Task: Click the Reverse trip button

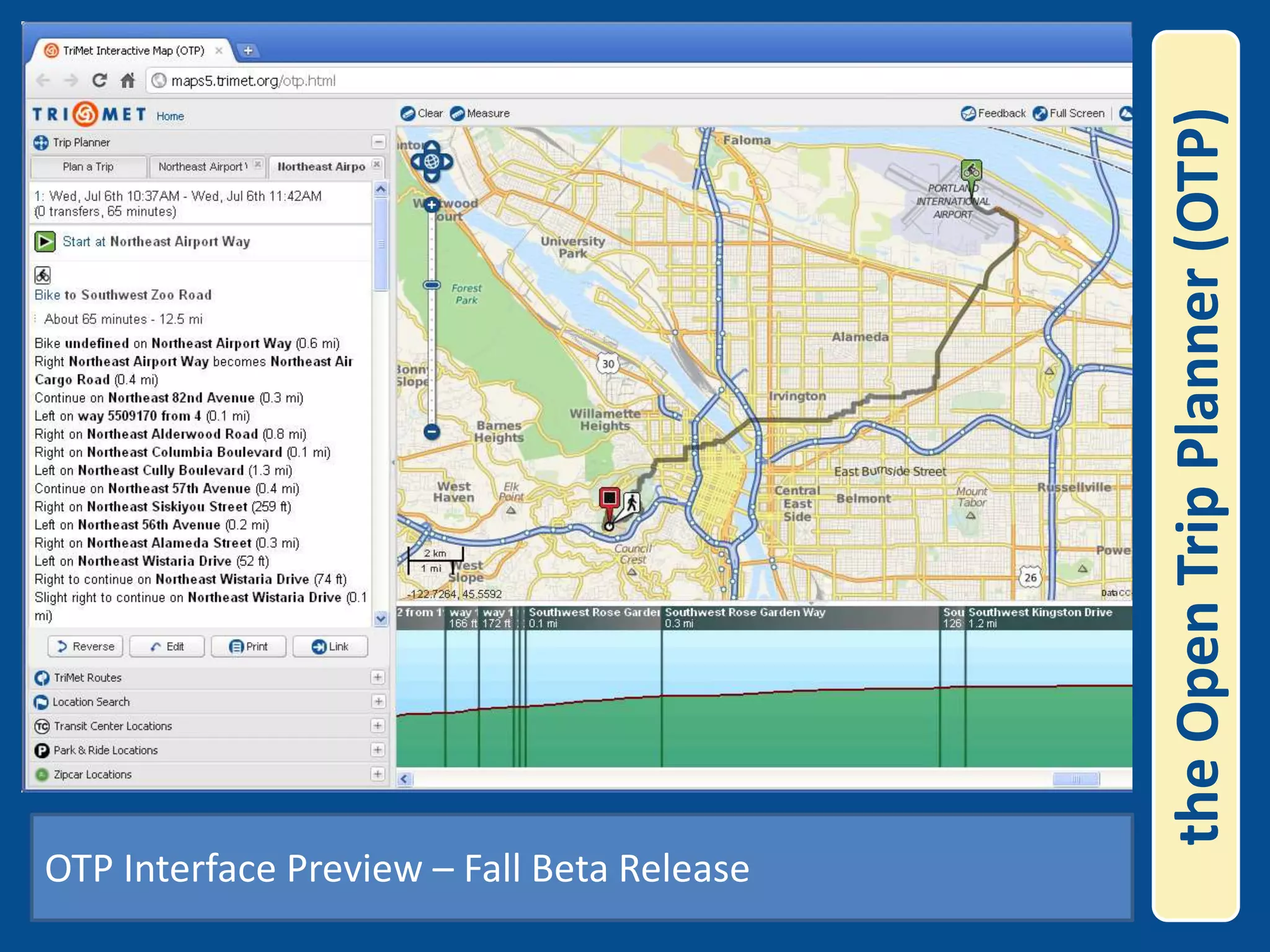Action: 86,646
